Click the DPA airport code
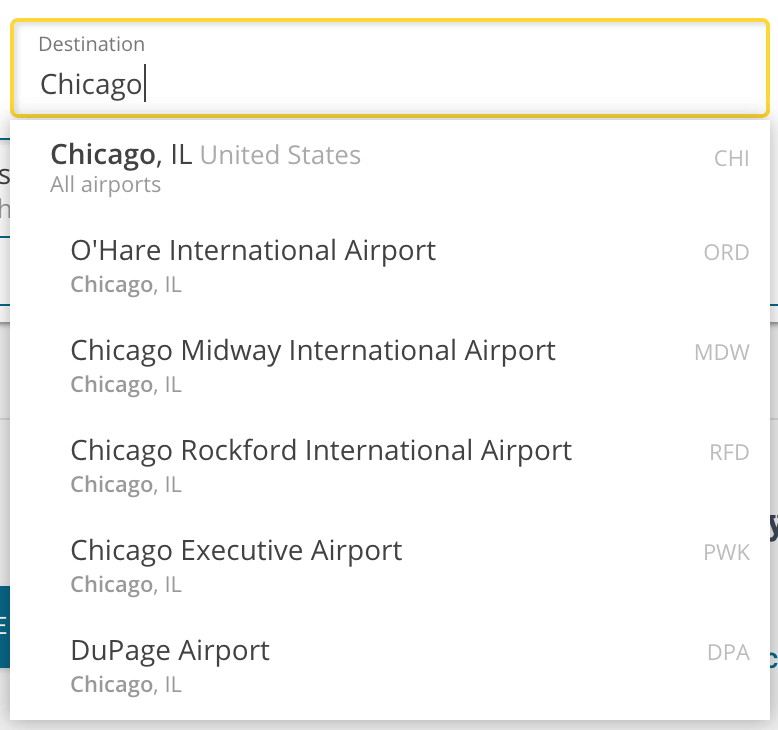 [728, 653]
